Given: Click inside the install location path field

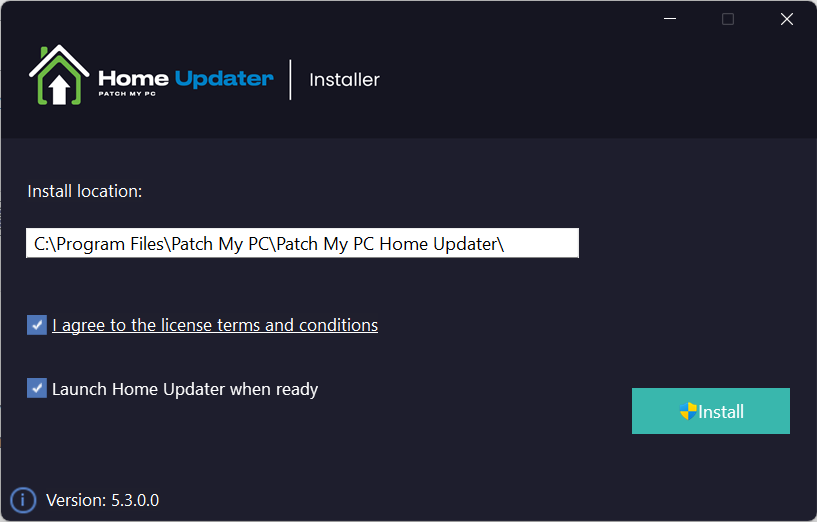Looking at the screenshot, I should (x=302, y=243).
